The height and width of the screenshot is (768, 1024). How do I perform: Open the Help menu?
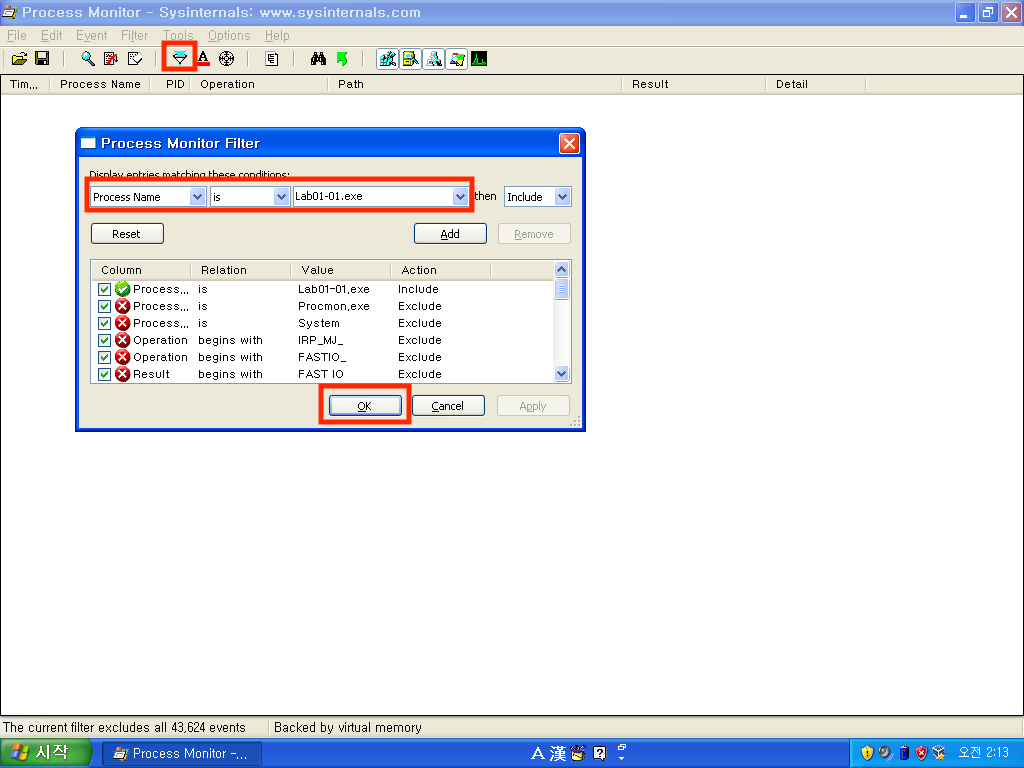pyautogui.click(x=277, y=35)
